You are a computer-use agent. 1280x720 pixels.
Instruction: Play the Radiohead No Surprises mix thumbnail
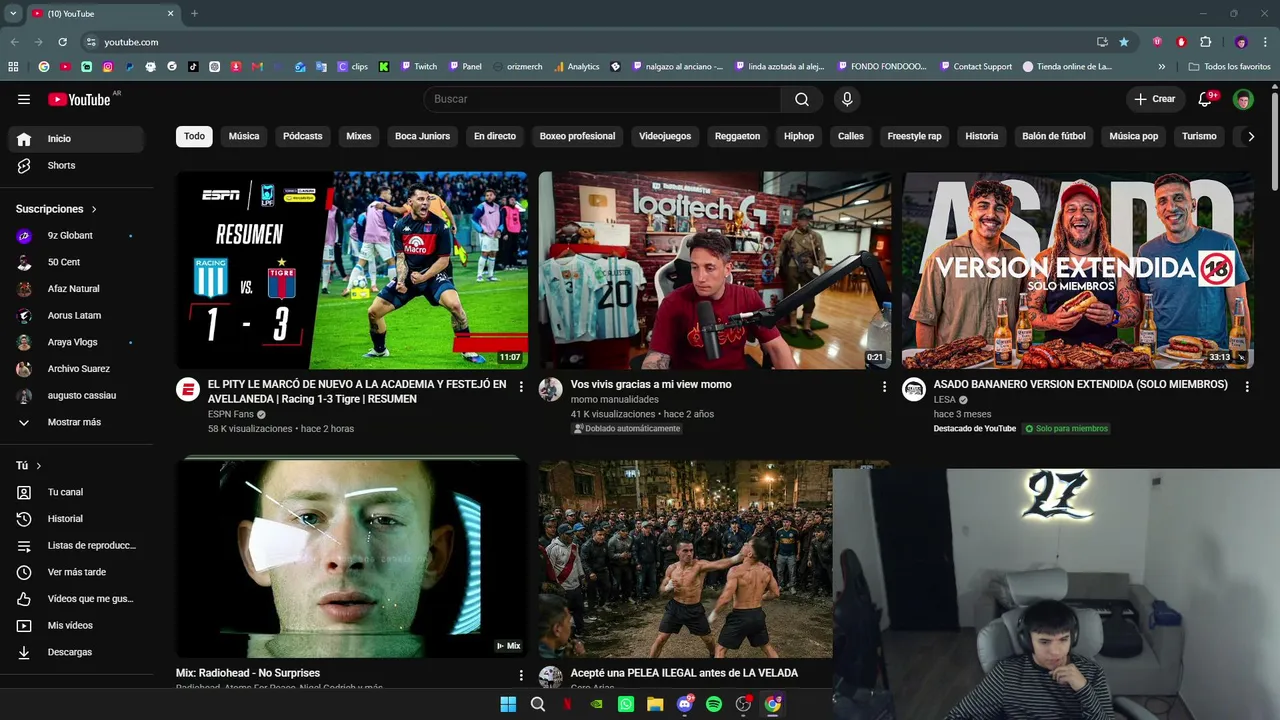tap(352, 558)
